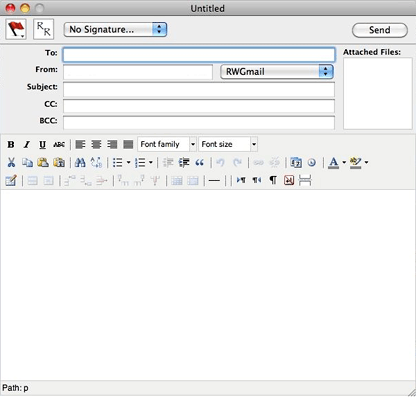
Task: Toggle ABC strikethrough formatting
Action: click(x=59, y=144)
